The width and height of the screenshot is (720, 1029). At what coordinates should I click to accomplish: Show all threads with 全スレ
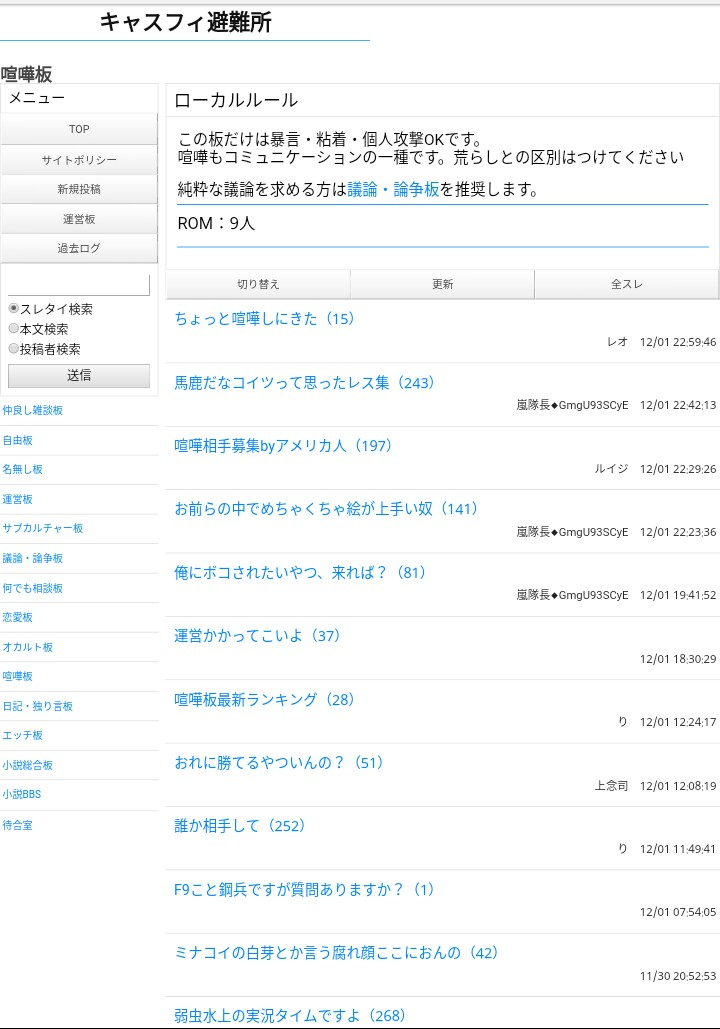[x=626, y=284]
